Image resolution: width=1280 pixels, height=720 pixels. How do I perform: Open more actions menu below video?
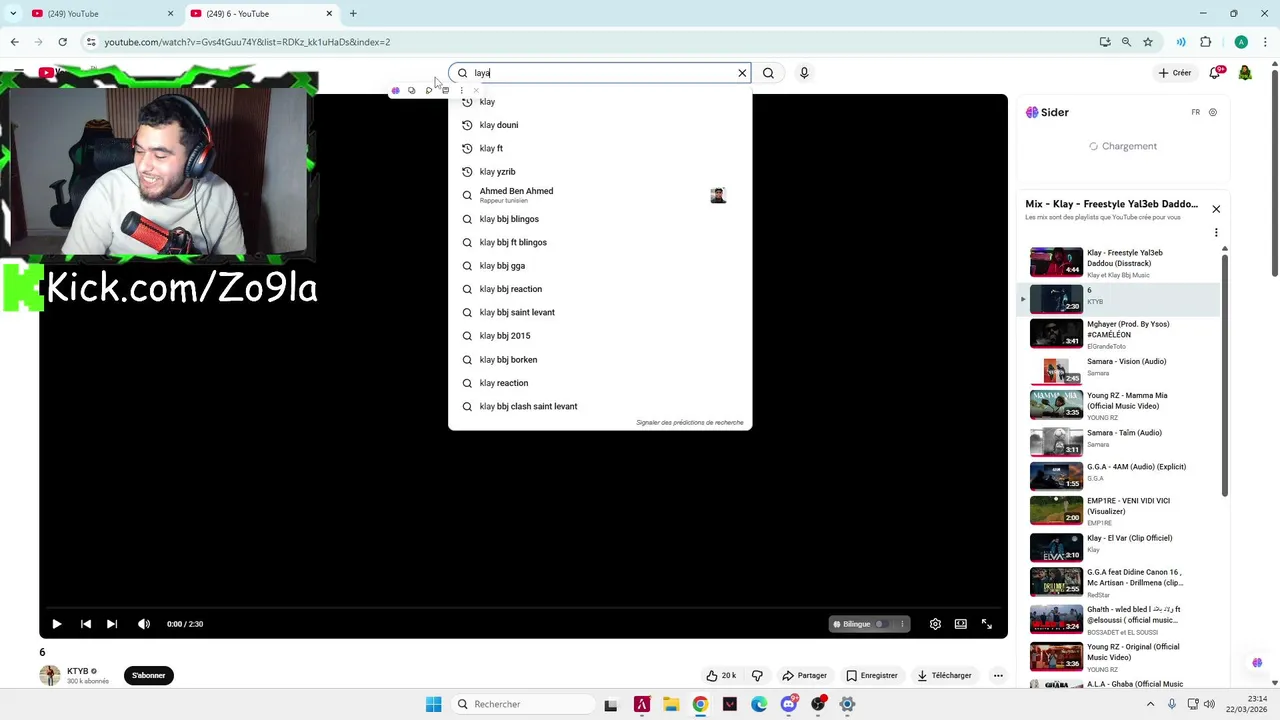pos(997,675)
